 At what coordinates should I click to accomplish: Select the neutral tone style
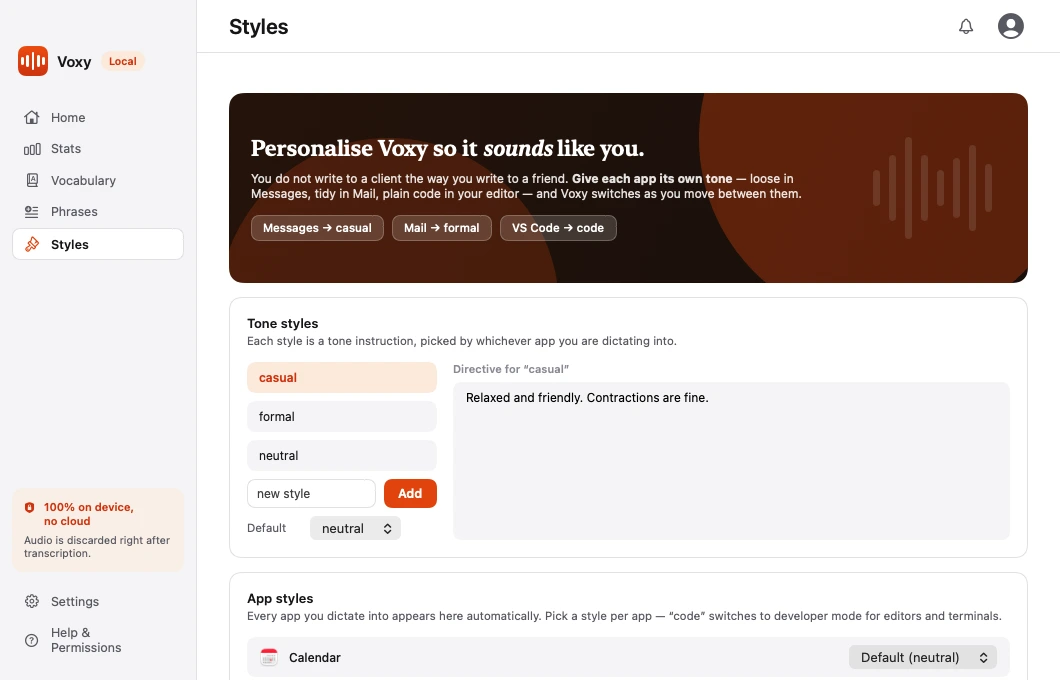pyautogui.click(x=341, y=456)
